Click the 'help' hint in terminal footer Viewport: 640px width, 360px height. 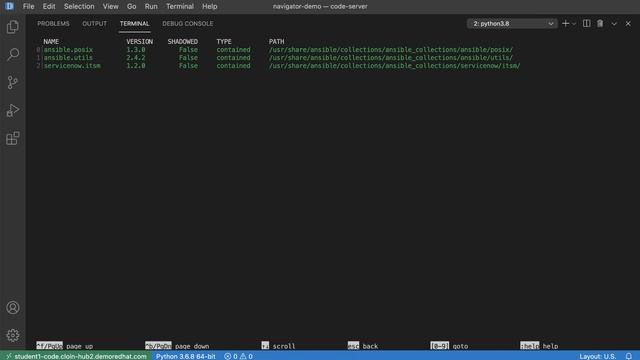[x=550, y=346]
